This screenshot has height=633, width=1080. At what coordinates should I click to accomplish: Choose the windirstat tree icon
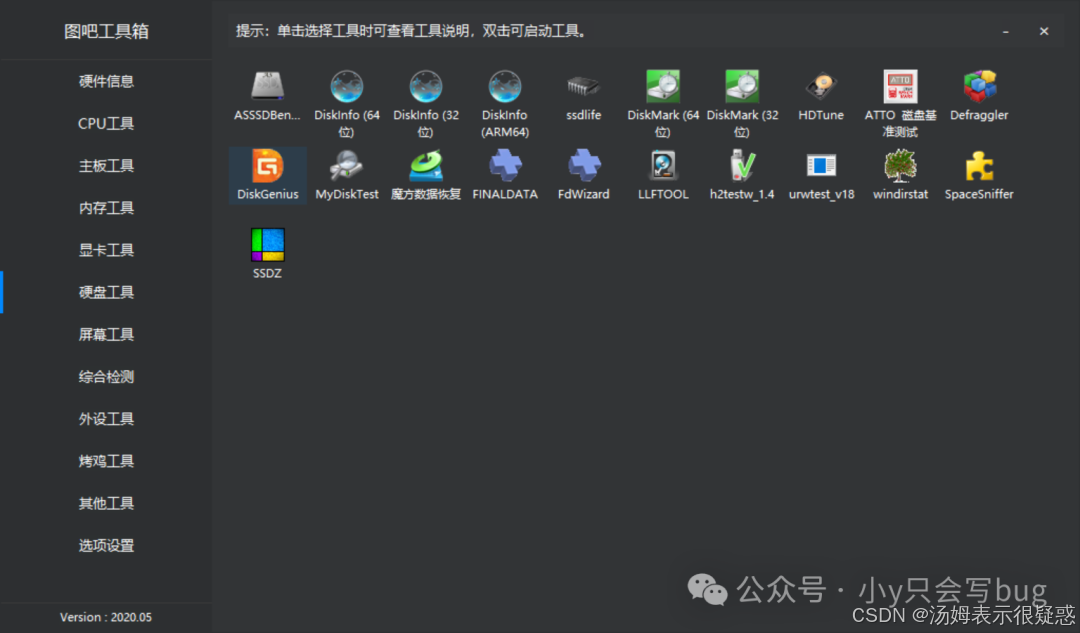tap(900, 166)
